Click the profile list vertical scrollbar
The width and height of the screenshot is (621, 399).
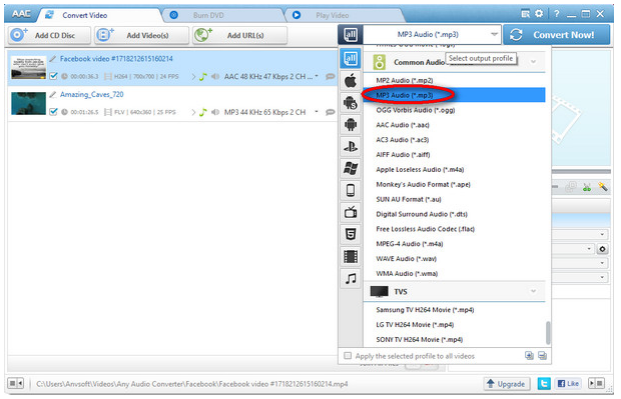[548, 332]
